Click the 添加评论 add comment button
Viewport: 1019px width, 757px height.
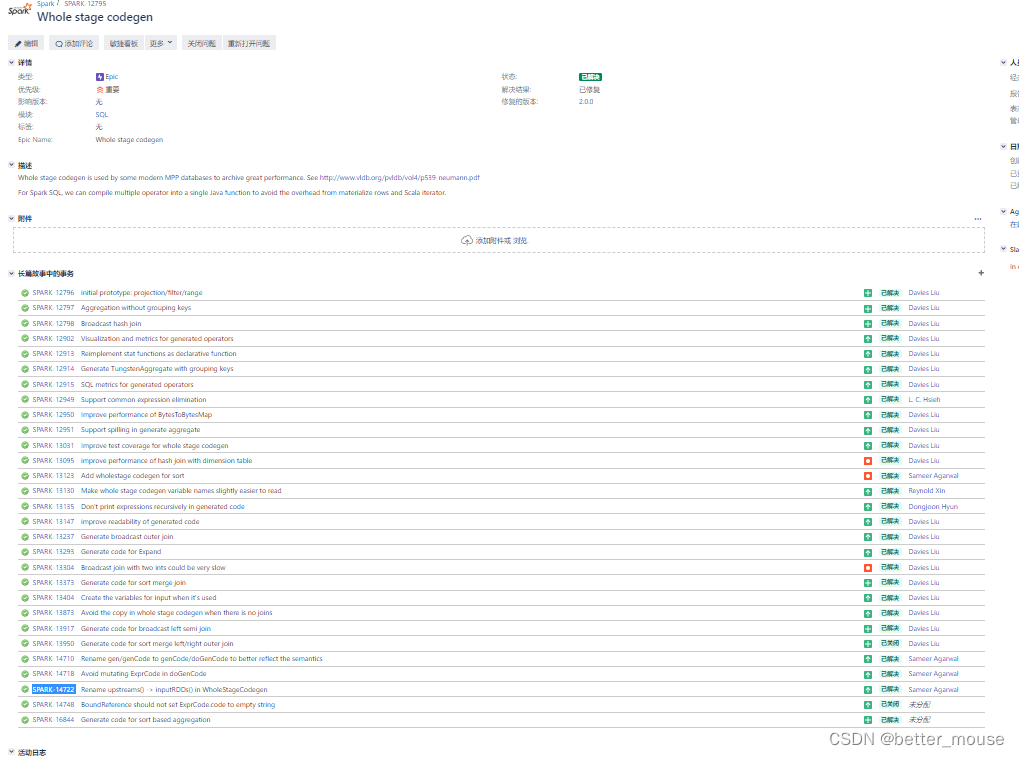tap(74, 44)
